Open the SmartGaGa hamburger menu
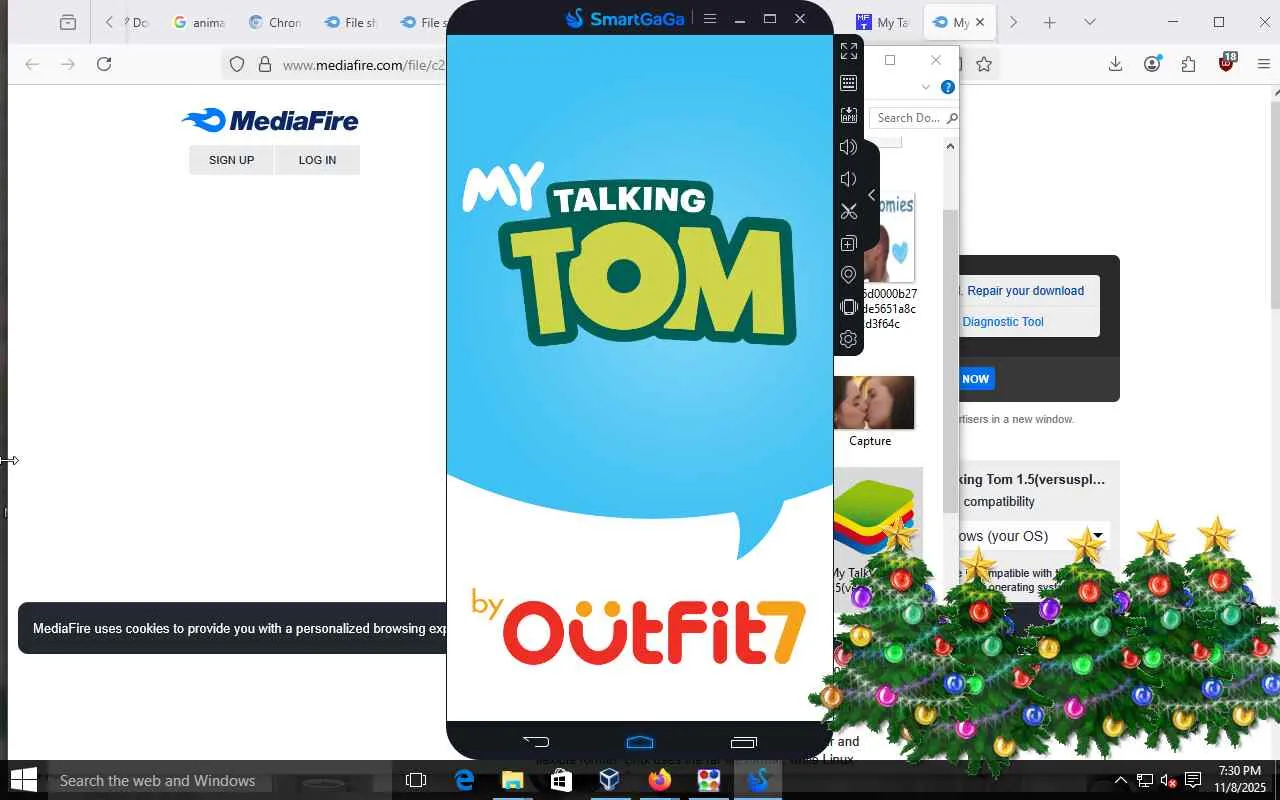This screenshot has width=1280, height=800. [x=710, y=18]
